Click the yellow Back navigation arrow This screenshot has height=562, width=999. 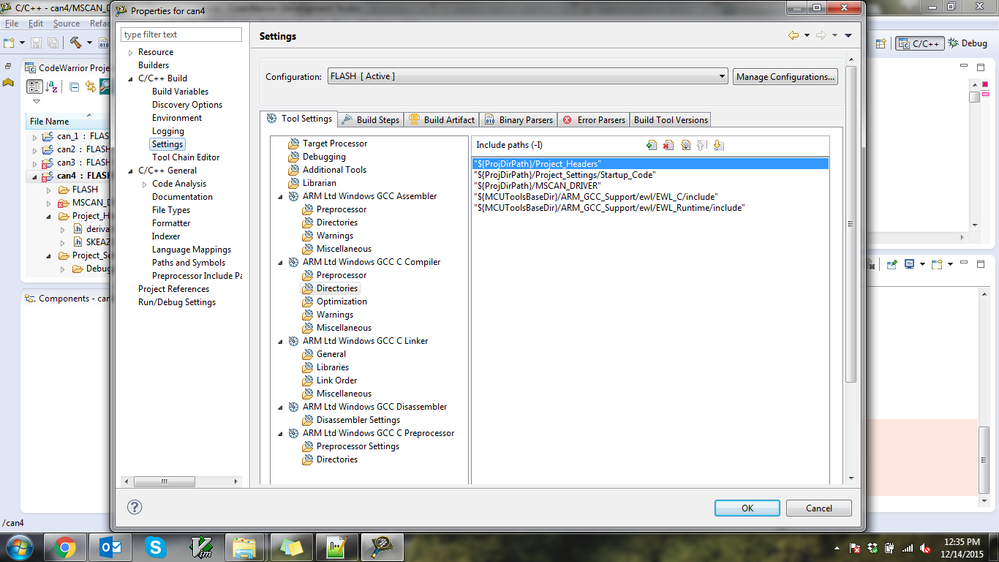pos(793,36)
